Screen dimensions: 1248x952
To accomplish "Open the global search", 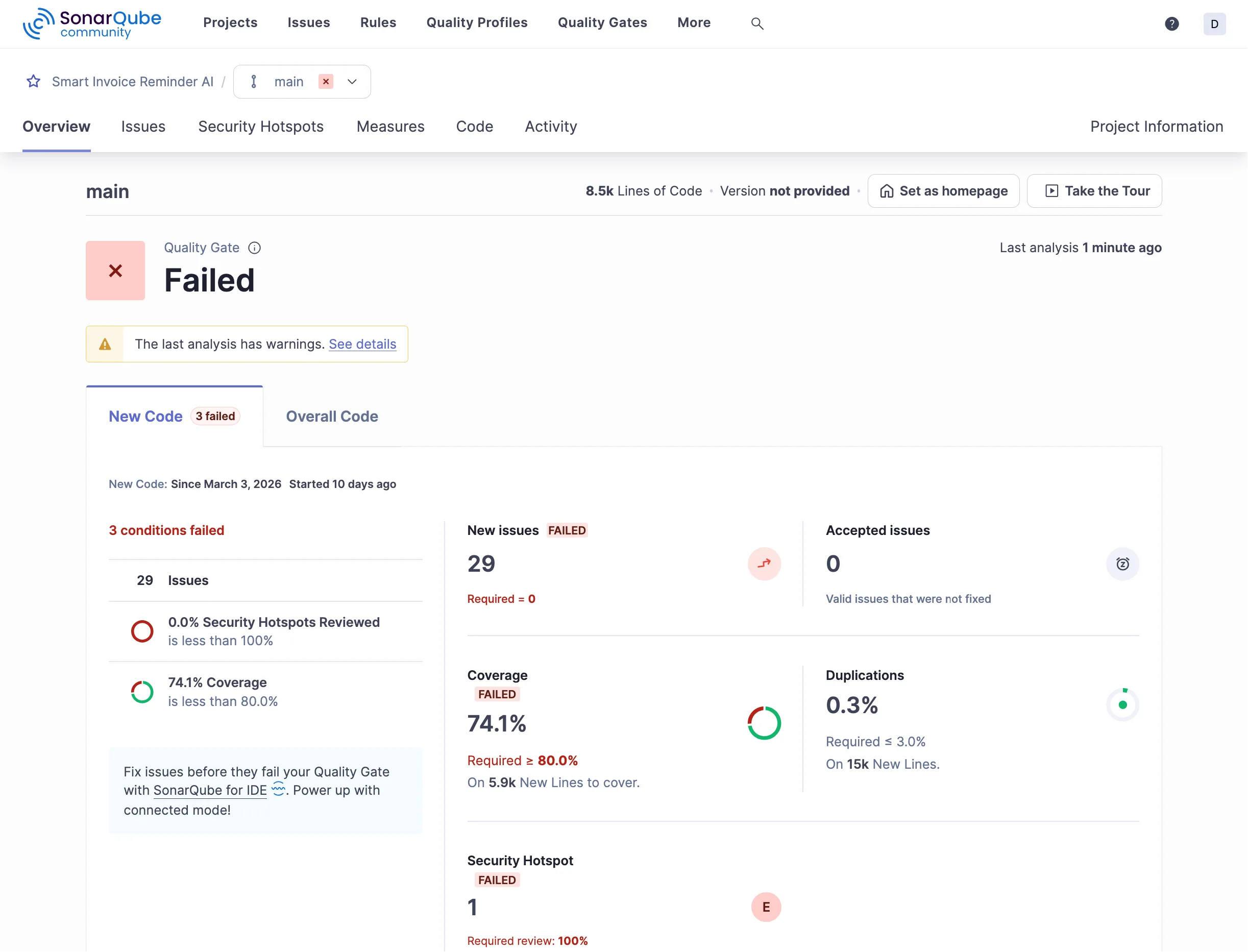I will (757, 23).
